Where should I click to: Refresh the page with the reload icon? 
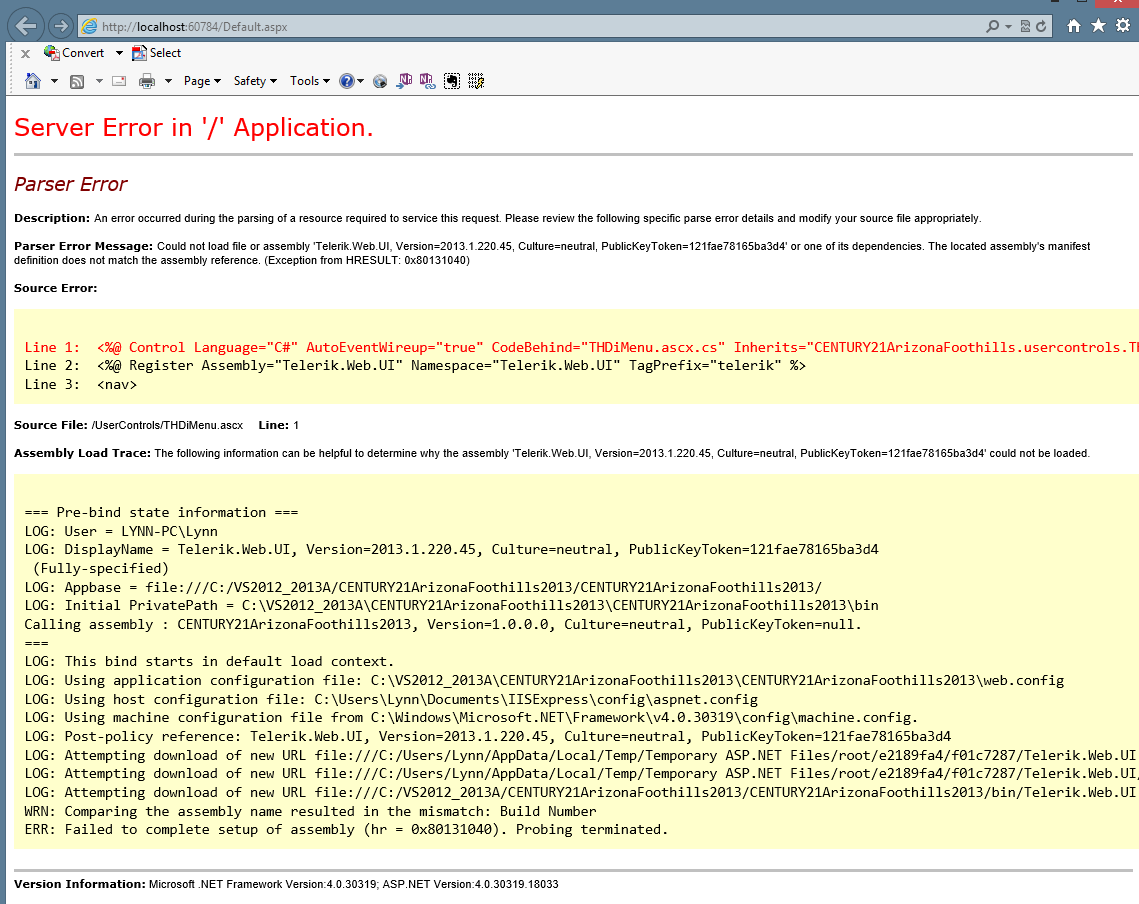pos(1041,26)
